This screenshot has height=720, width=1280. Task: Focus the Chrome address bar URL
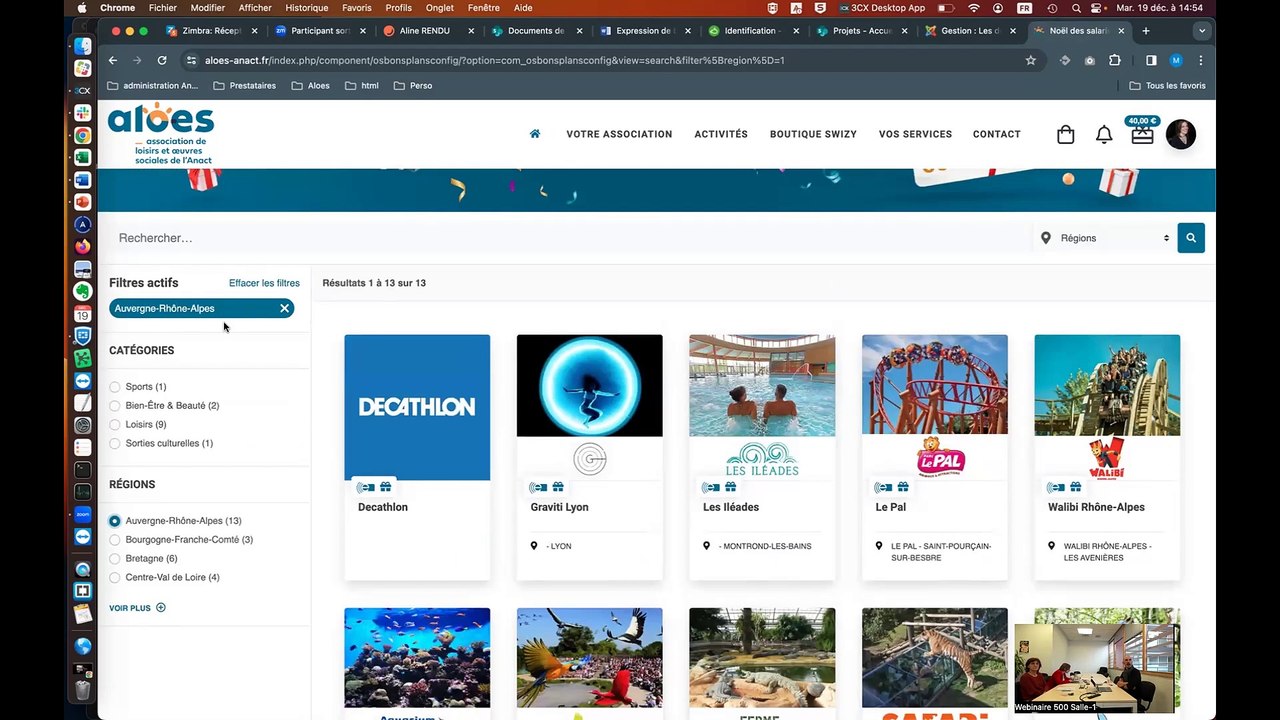pyautogui.click(x=495, y=60)
